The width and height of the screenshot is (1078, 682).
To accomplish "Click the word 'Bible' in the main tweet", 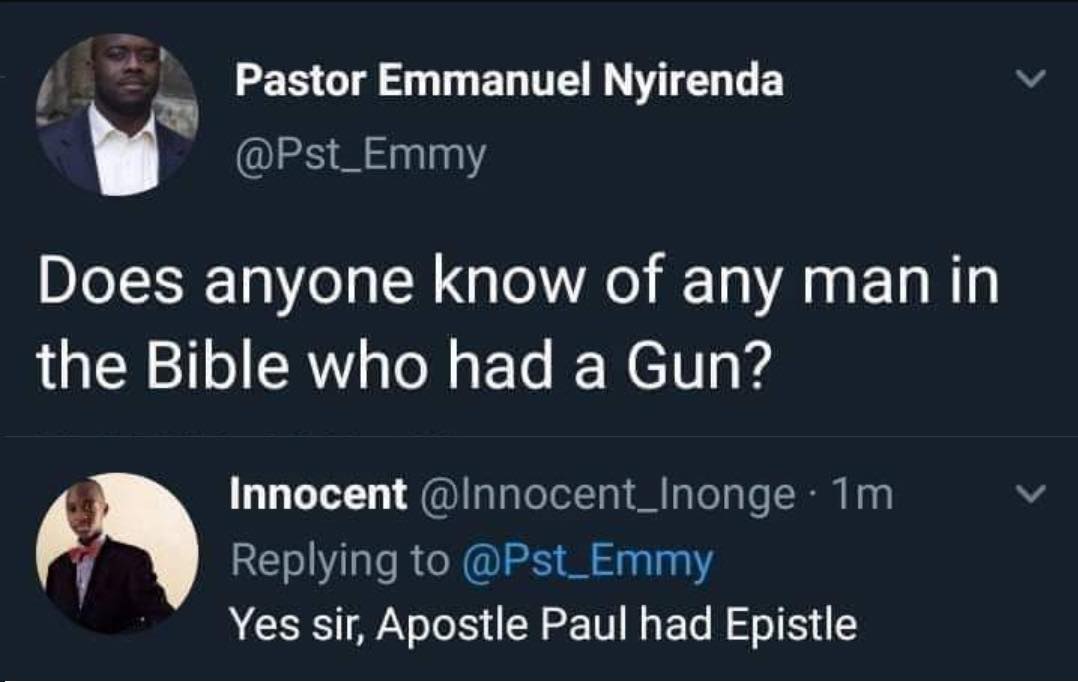I will click(217, 366).
